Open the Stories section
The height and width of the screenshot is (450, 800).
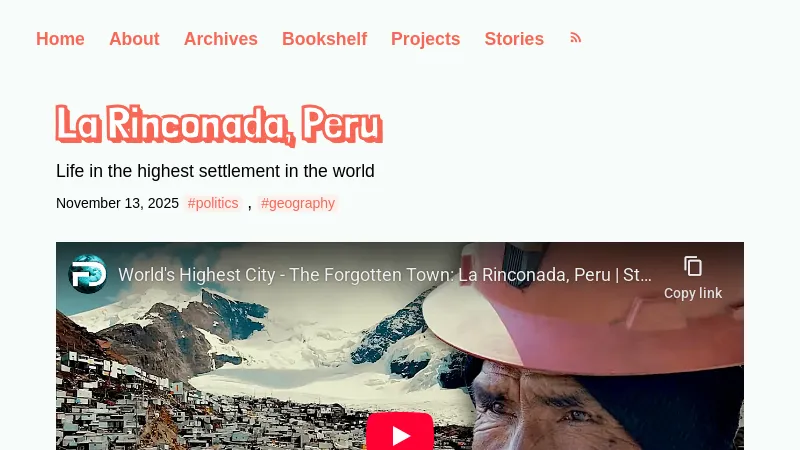point(514,39)
